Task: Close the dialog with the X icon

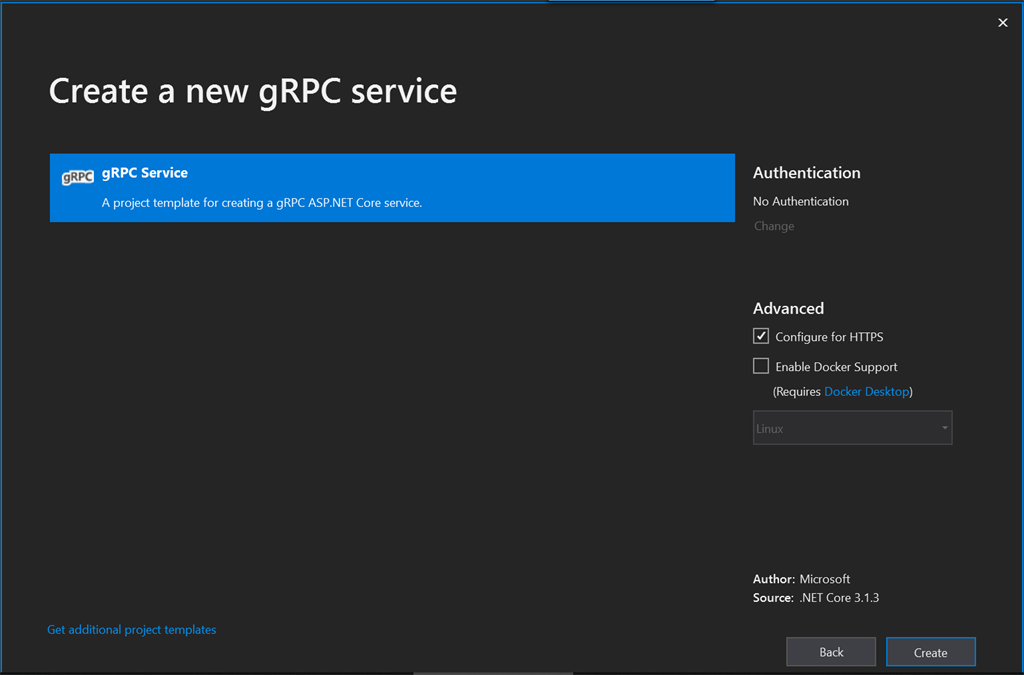Action: tap(1002, 23)
